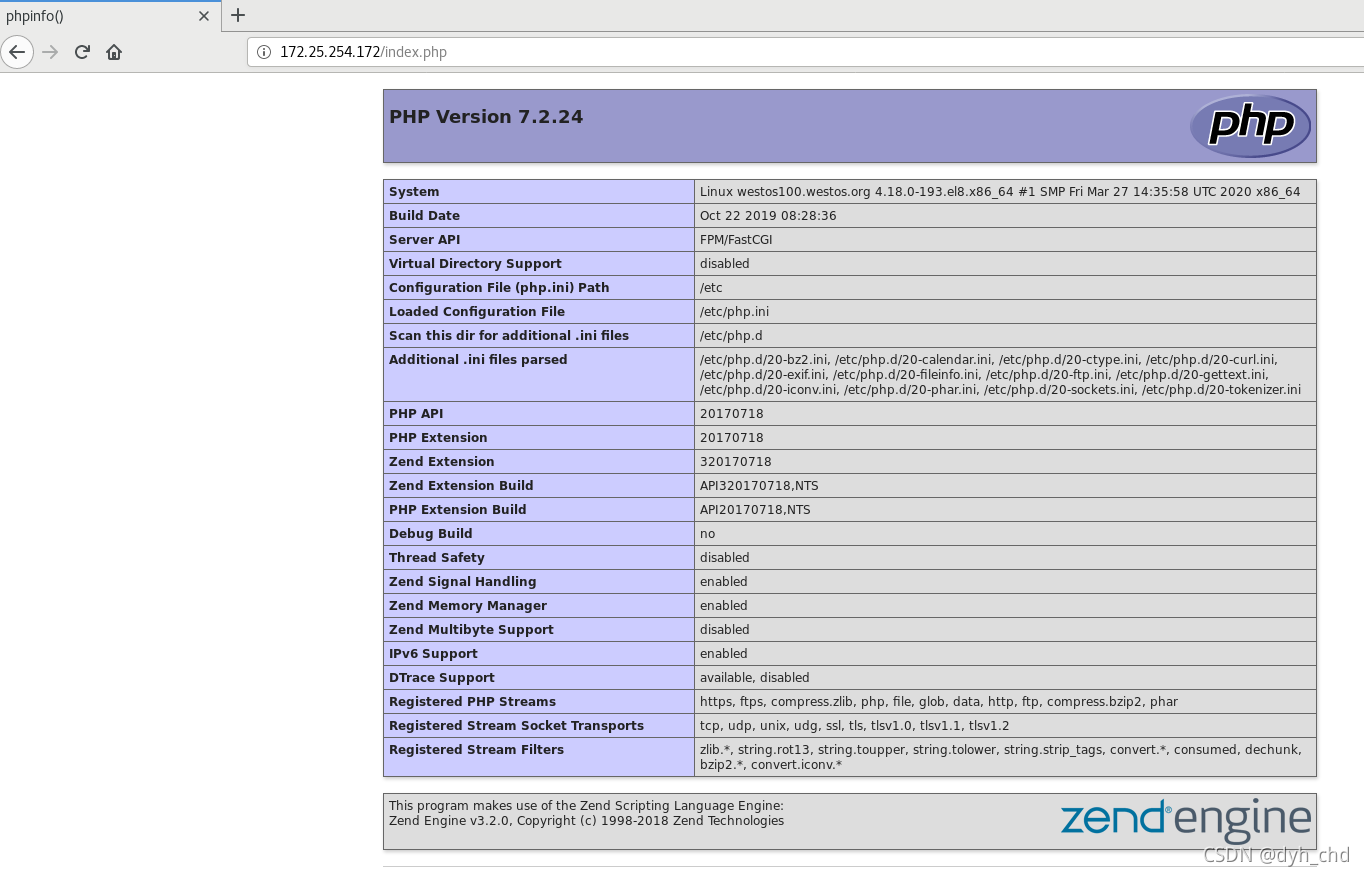Click the PHP Version 7.2.24 heading

[x=486, y=117]
